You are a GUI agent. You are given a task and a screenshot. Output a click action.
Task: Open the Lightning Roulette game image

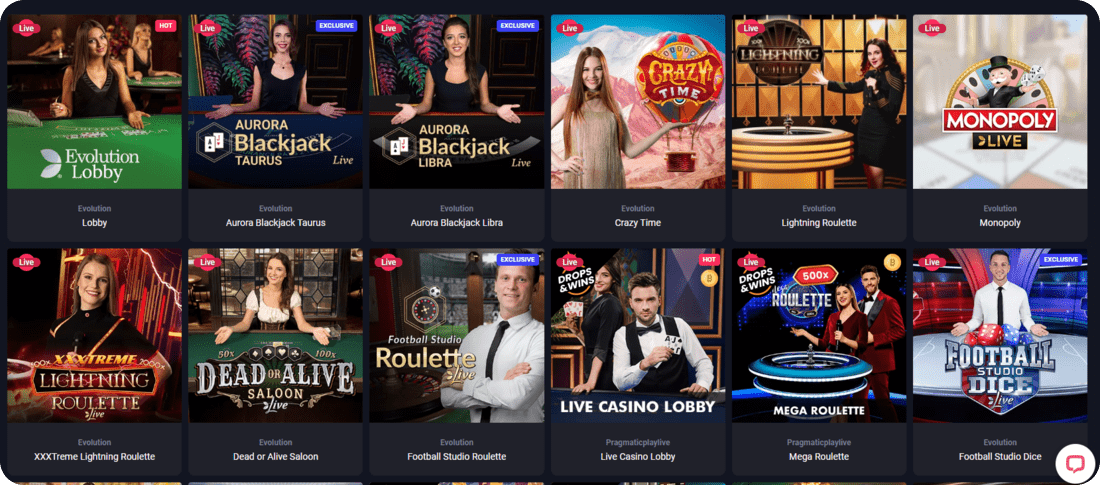[819, 102]
